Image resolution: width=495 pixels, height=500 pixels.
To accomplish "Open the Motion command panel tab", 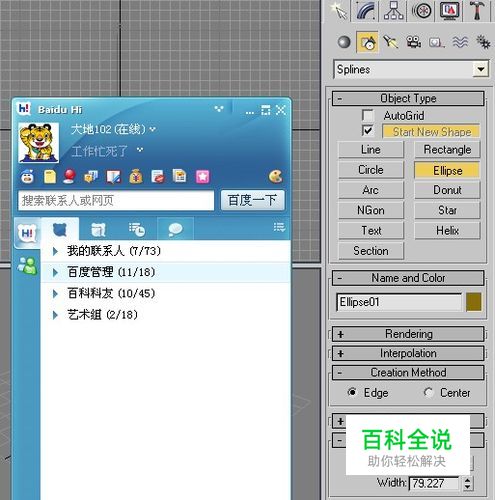I will pos(422,11).
